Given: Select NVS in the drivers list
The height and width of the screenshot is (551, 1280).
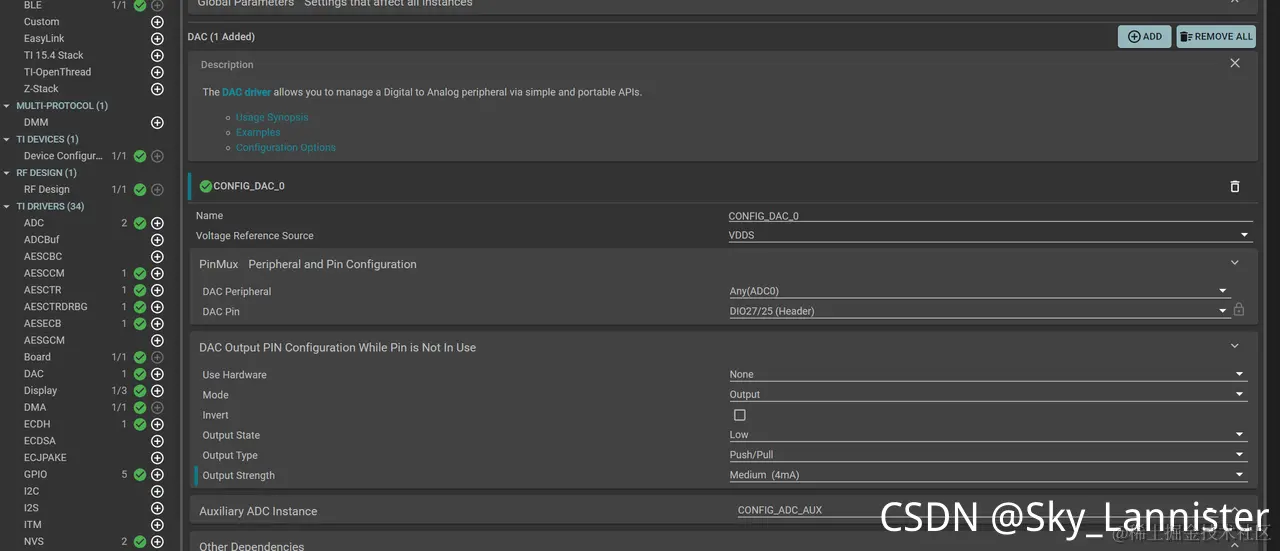Looking at the screenshot, I should point(34,542).
